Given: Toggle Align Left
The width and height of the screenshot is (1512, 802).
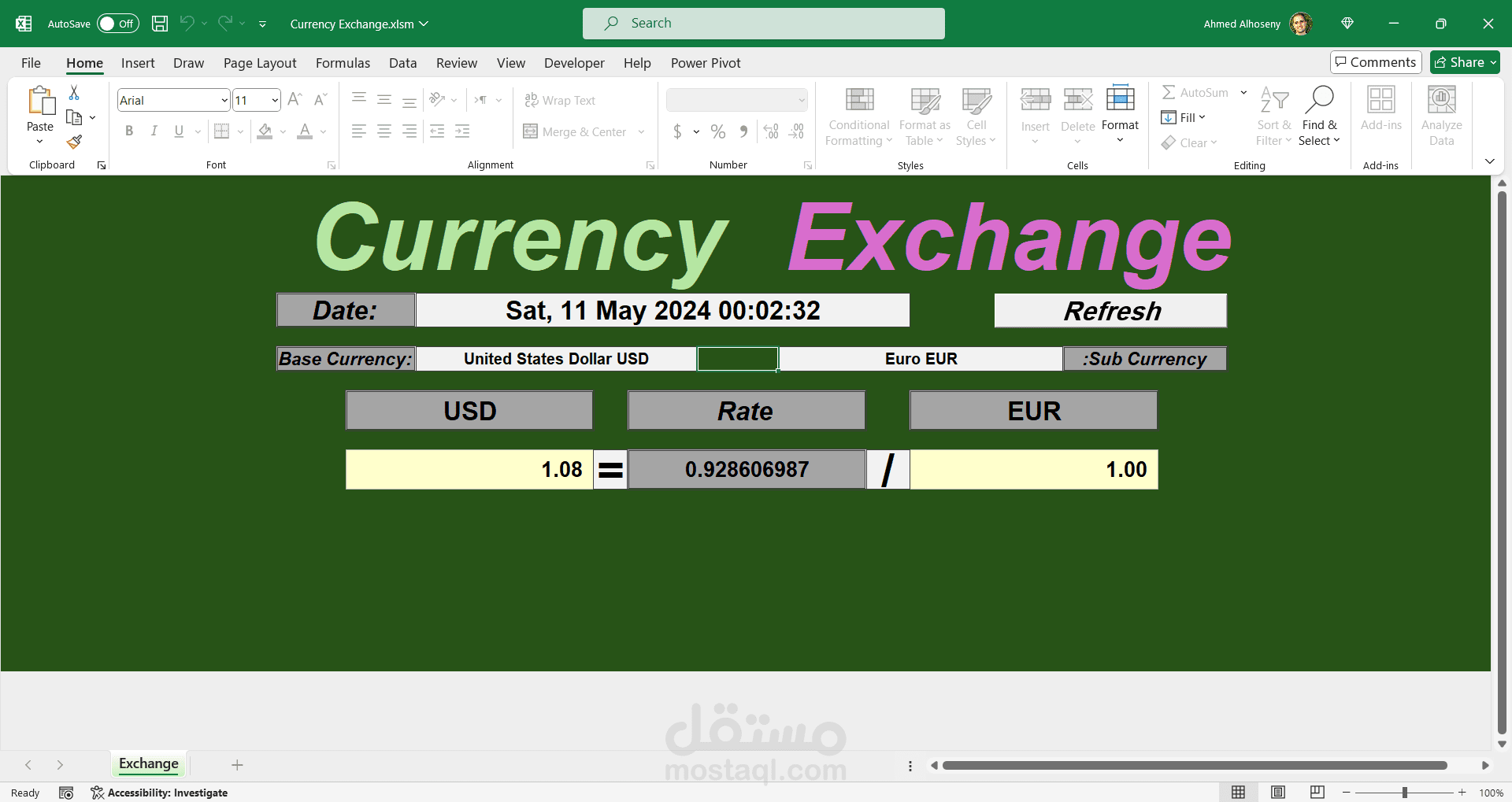Looking at the screenshot, I should click(x=359, y=131).
